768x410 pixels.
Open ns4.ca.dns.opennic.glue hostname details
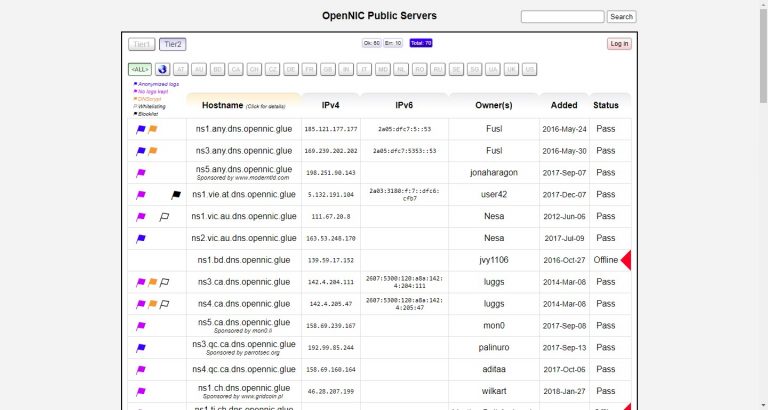[x=244, y=304]
